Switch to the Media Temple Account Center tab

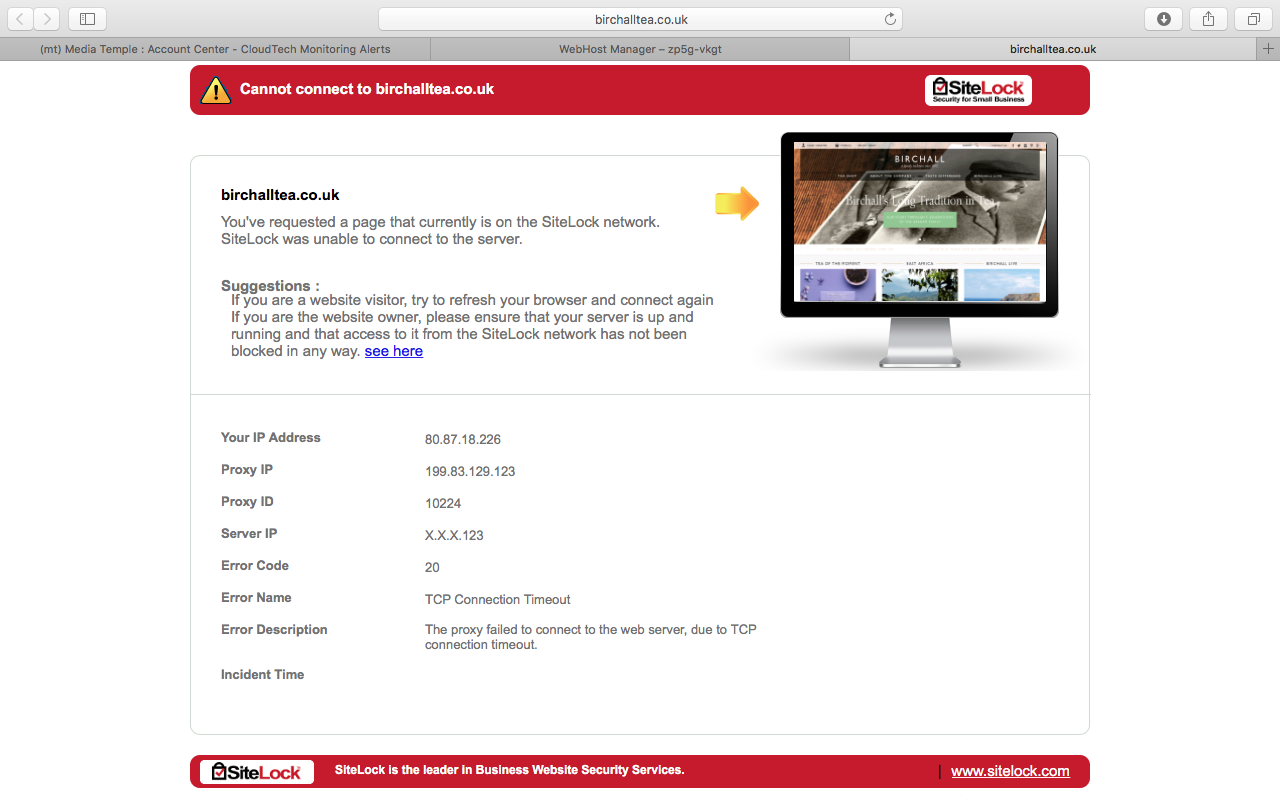[215, 49]
